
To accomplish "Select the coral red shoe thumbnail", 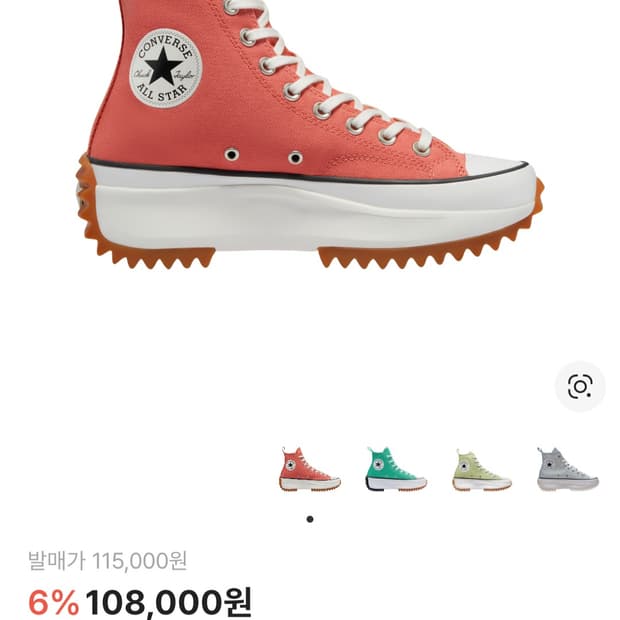I will pyautogui.click(x=310, y=469).
